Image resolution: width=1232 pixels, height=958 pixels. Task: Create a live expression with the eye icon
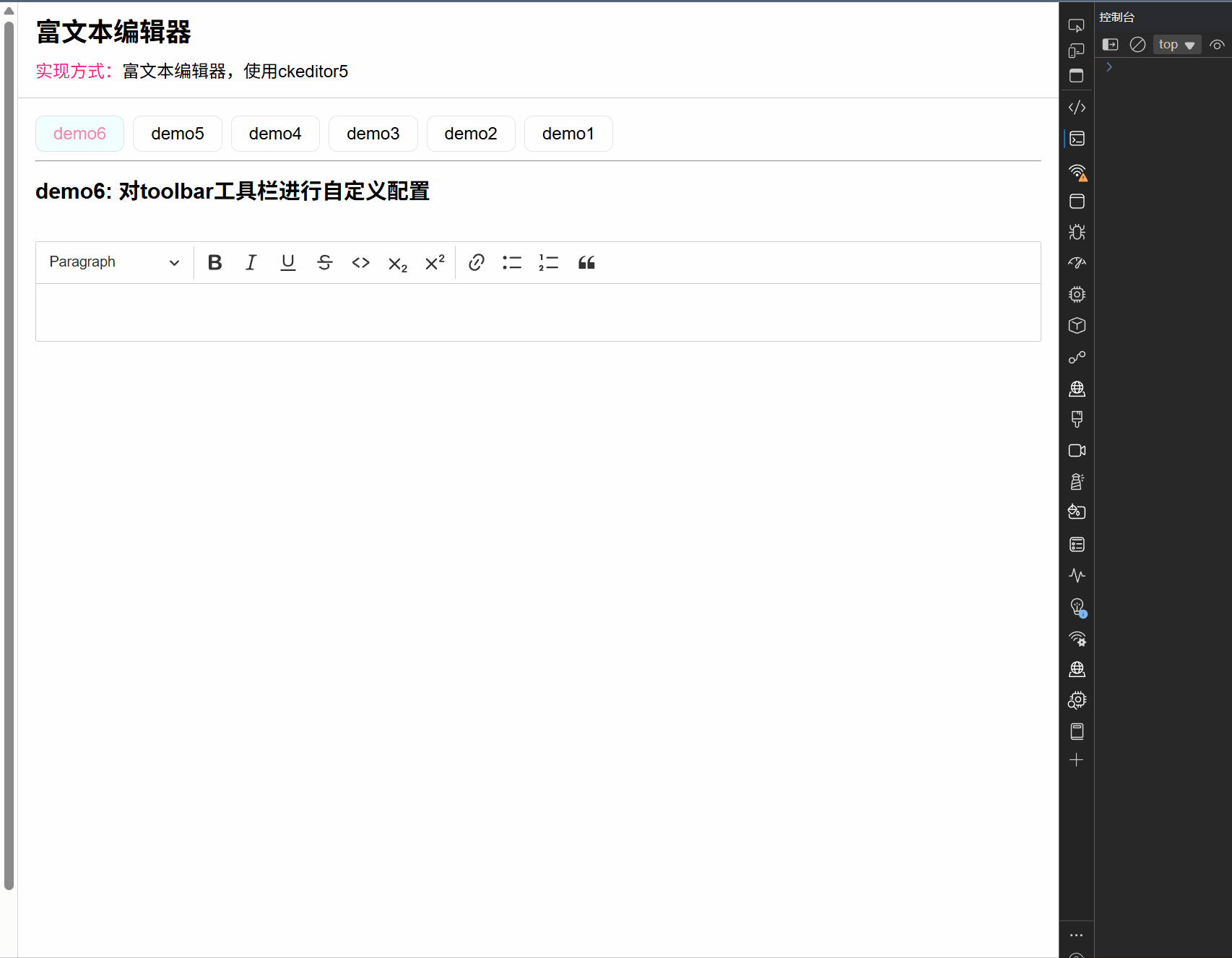point(1217,45)
